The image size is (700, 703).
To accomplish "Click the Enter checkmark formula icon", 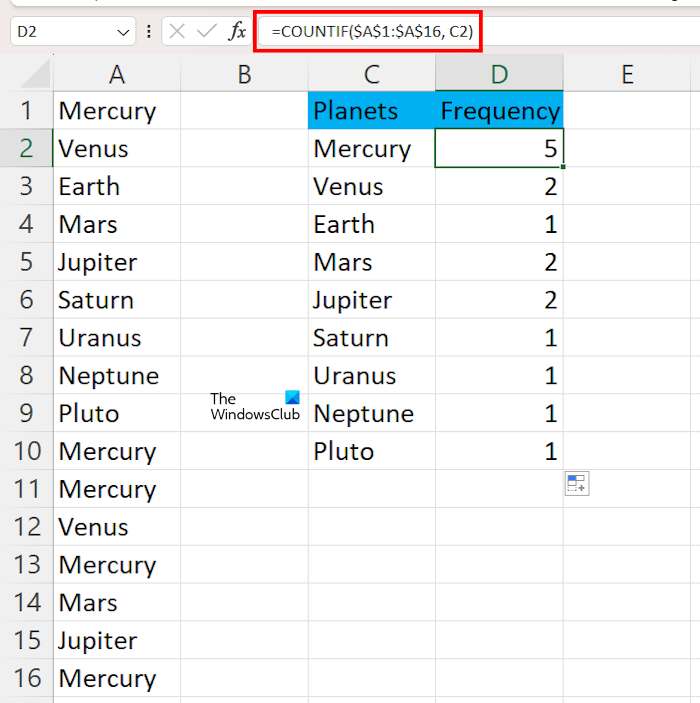I will coord(207,32).
